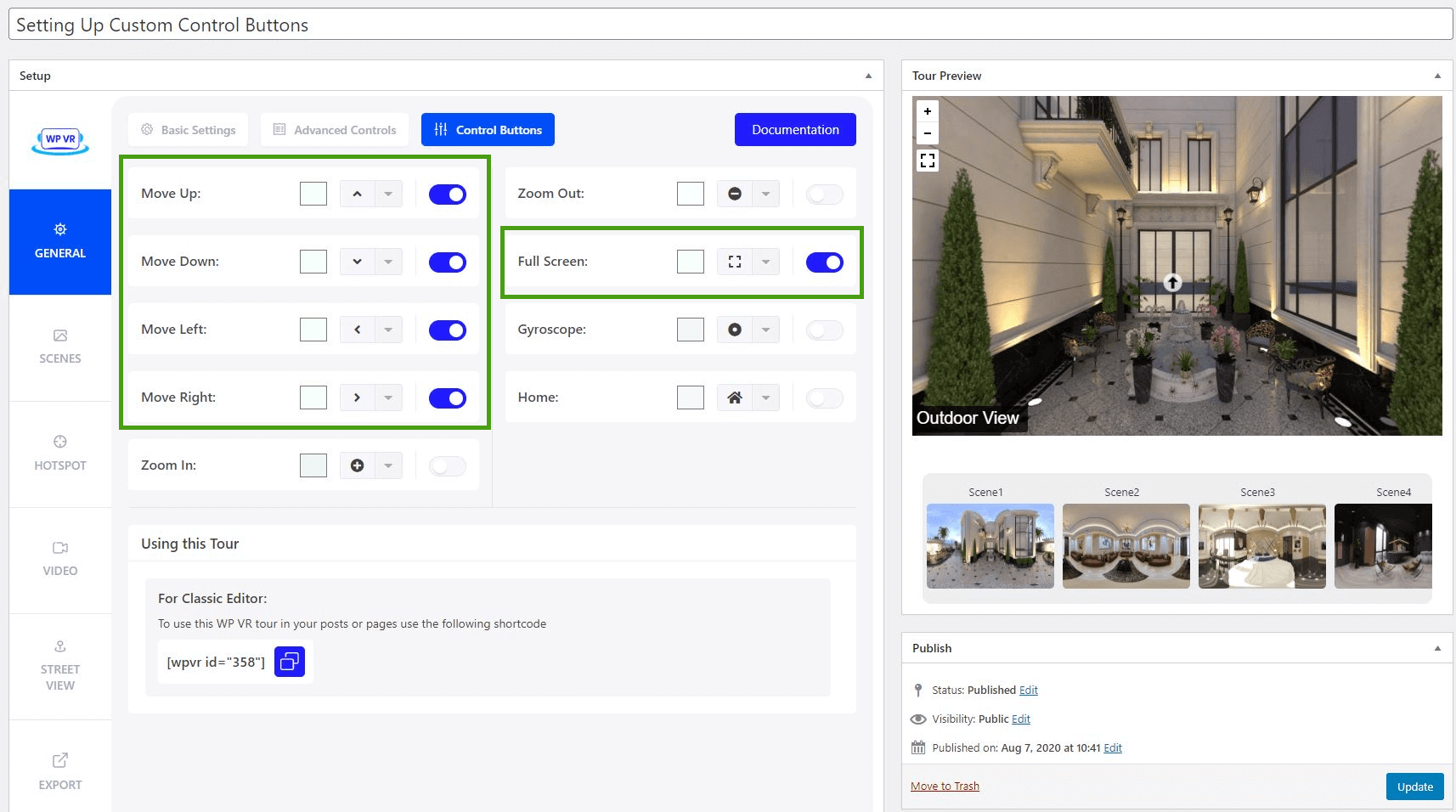The image size is (1456, 812).
Task: Switch to the Basic Settings tab
Action: (188, 130)
